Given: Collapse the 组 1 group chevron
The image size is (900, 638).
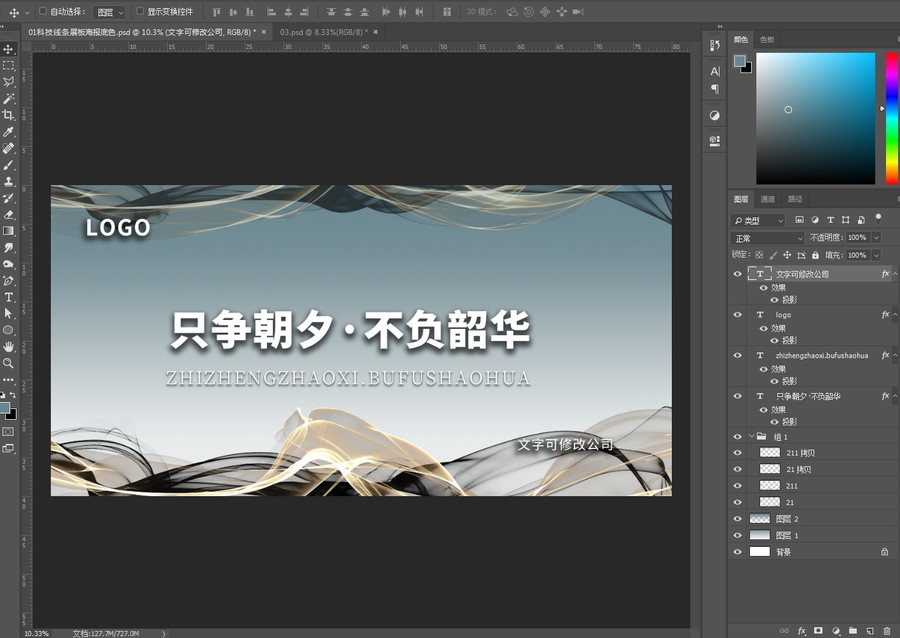Looking at the screenshot, I should tap(751, 437).
